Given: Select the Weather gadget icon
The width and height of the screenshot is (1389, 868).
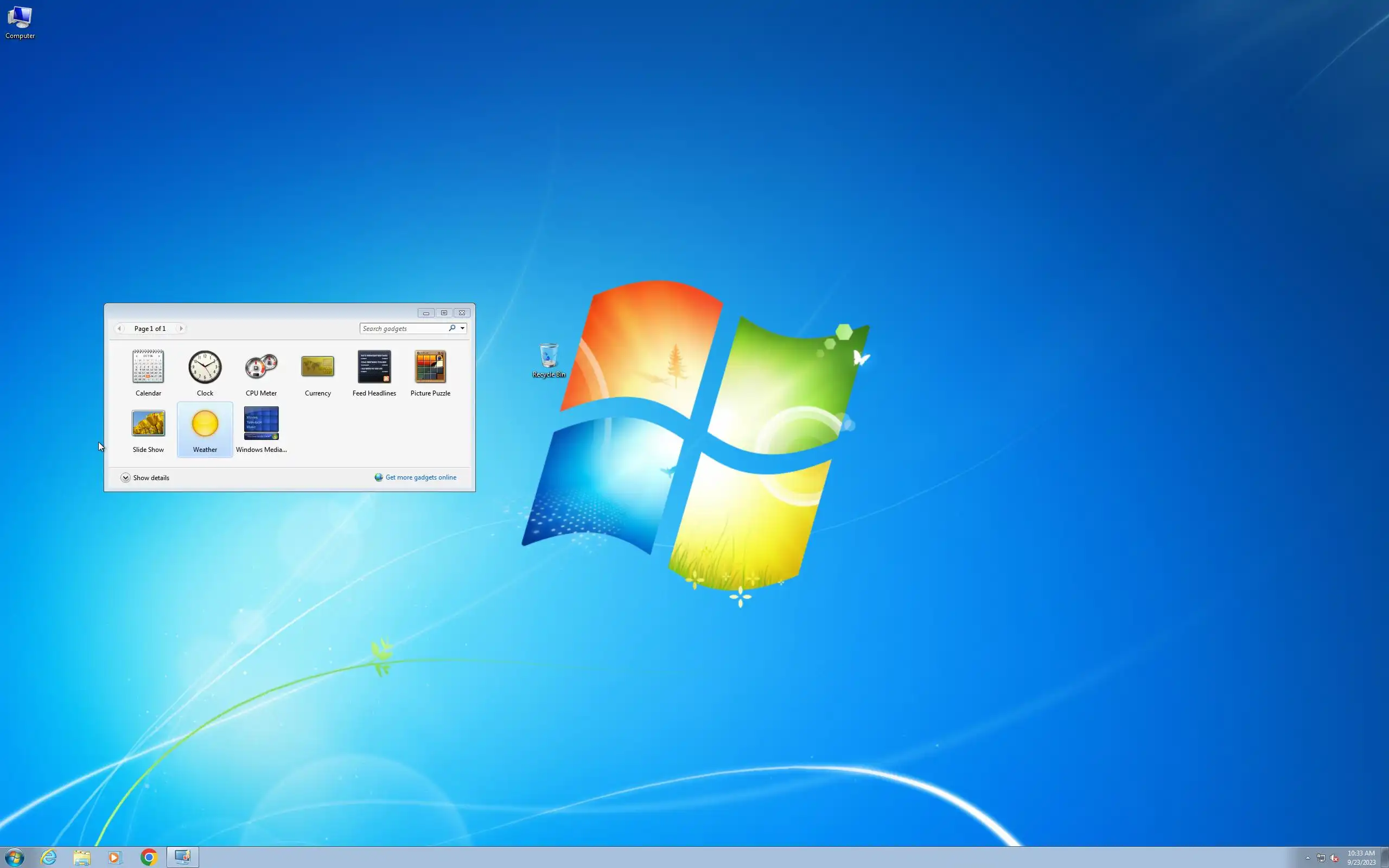Looking at the screenshot, I should [x=205, y=424].
